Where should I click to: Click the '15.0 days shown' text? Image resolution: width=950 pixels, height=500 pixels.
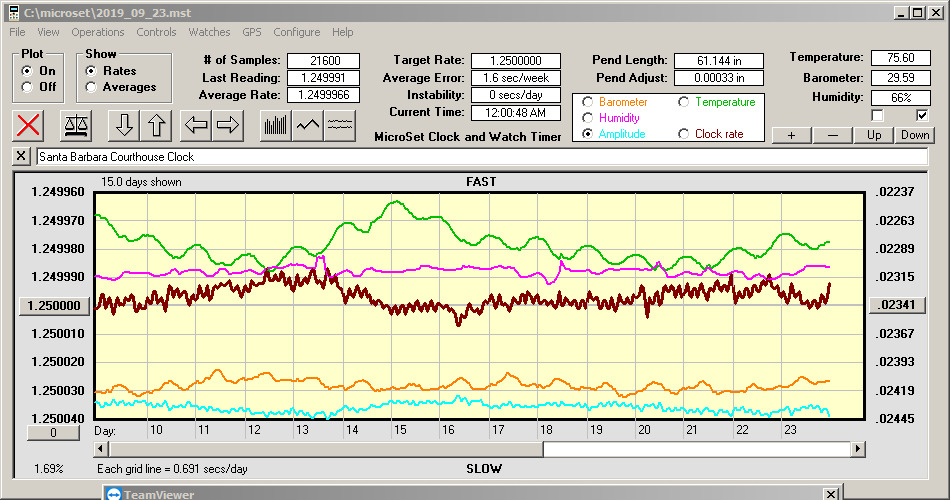point(141,182)
